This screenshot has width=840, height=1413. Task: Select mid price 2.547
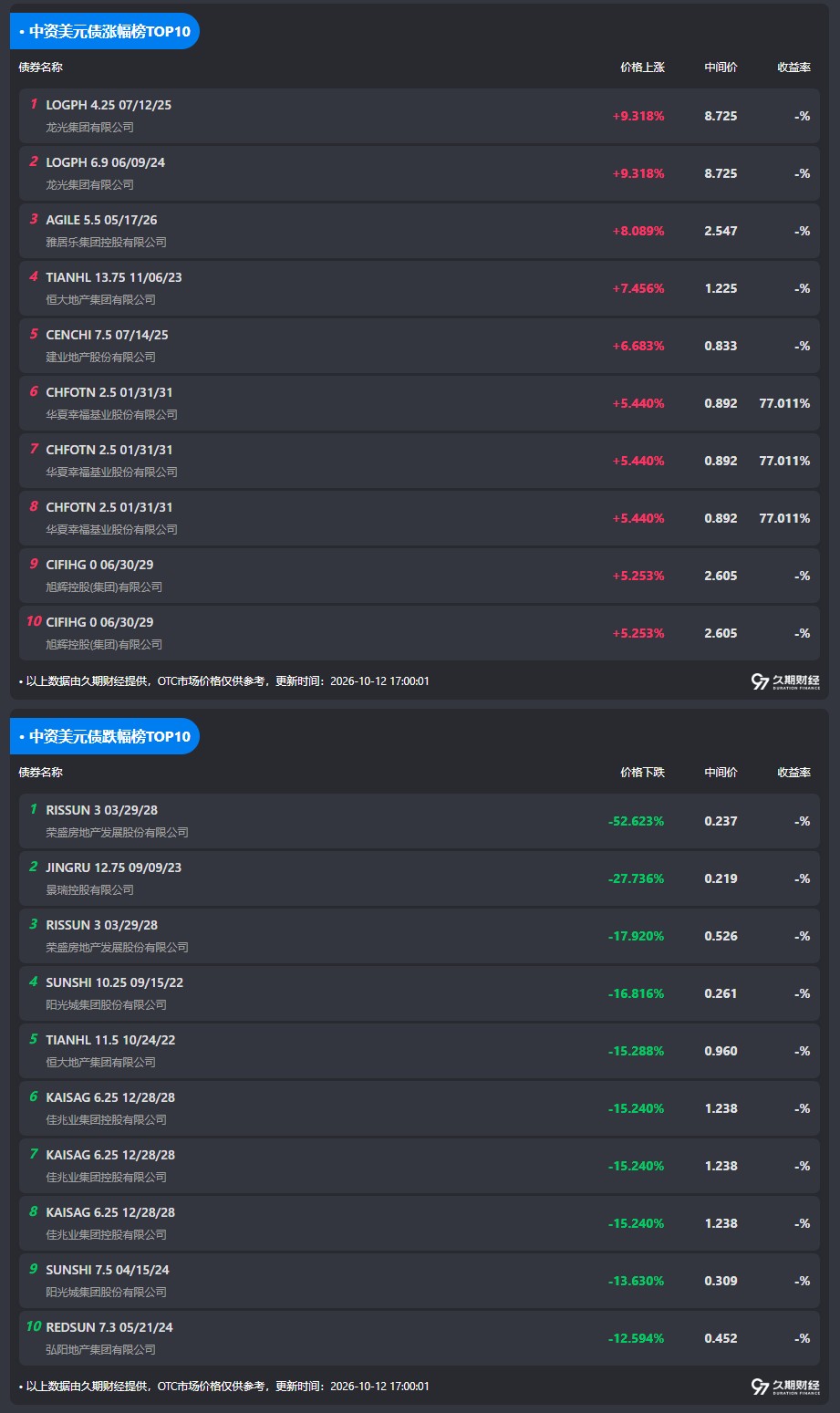point(721,231)
